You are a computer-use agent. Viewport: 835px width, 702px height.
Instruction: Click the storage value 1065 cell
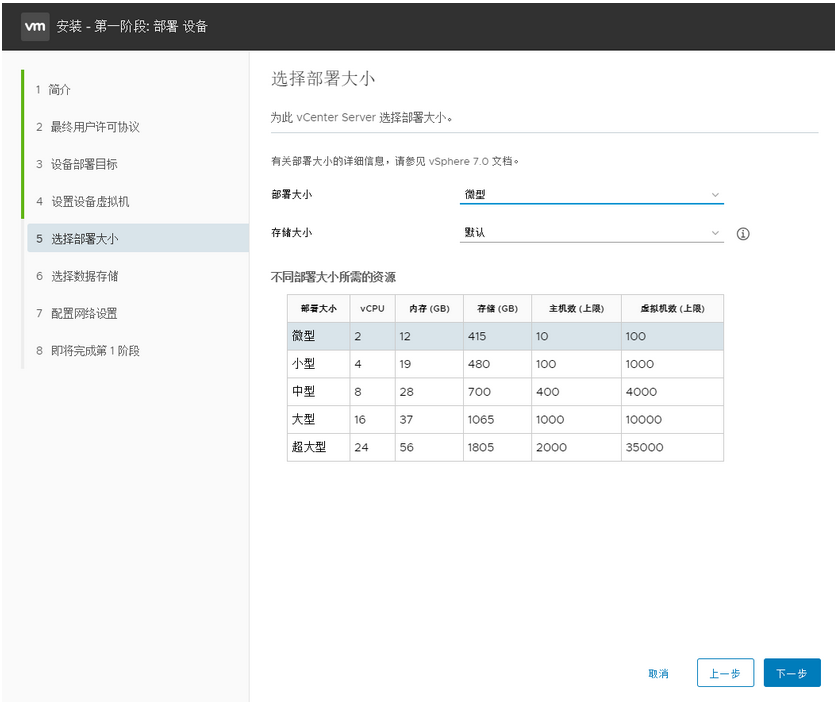497,419
